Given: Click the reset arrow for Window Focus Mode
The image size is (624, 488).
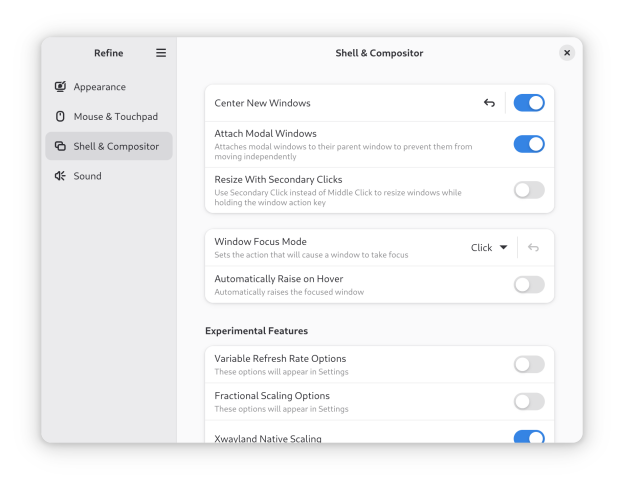Looking at the screenshot, I should (x=533, y=248).
